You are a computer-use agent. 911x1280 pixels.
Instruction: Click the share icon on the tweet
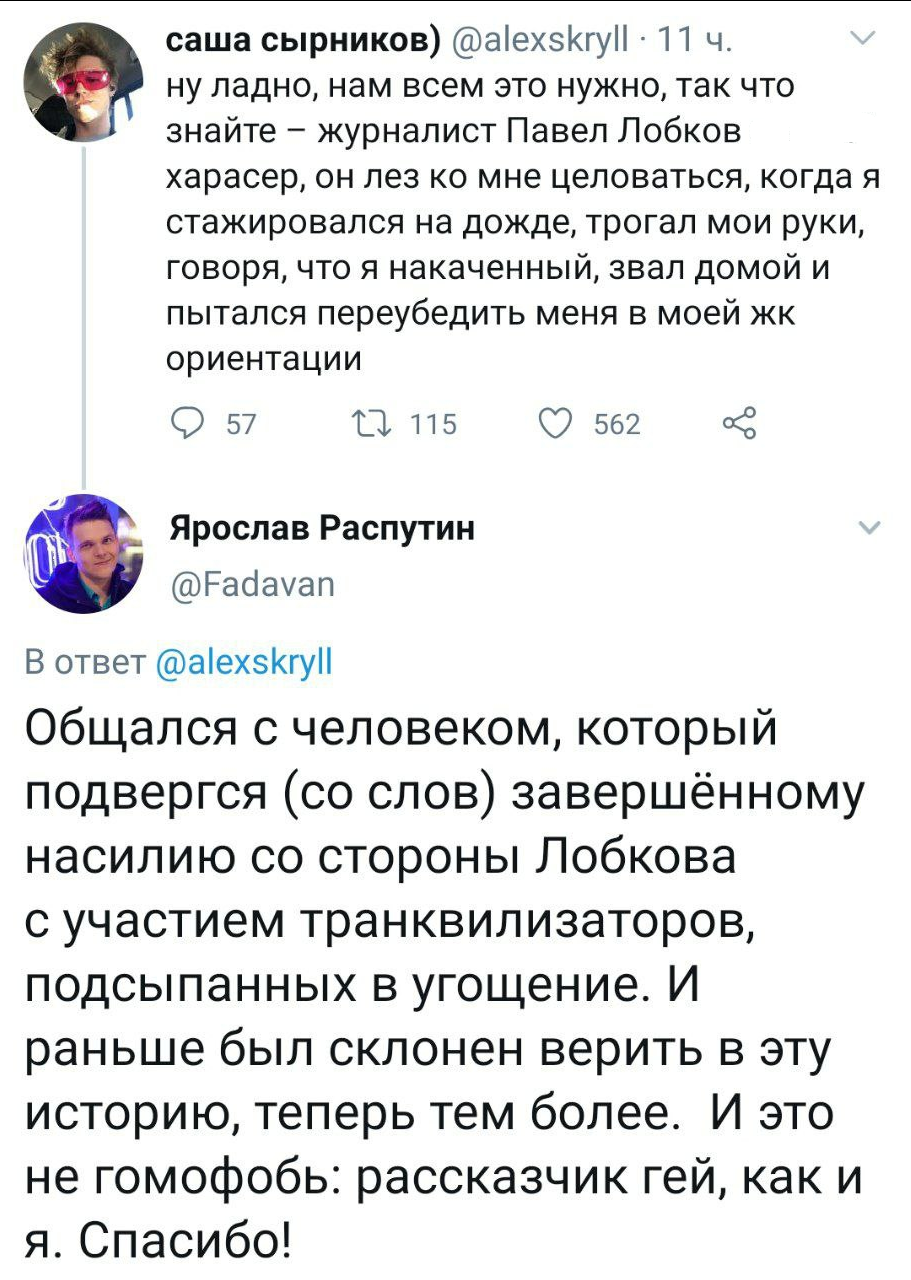coord(739,423)
